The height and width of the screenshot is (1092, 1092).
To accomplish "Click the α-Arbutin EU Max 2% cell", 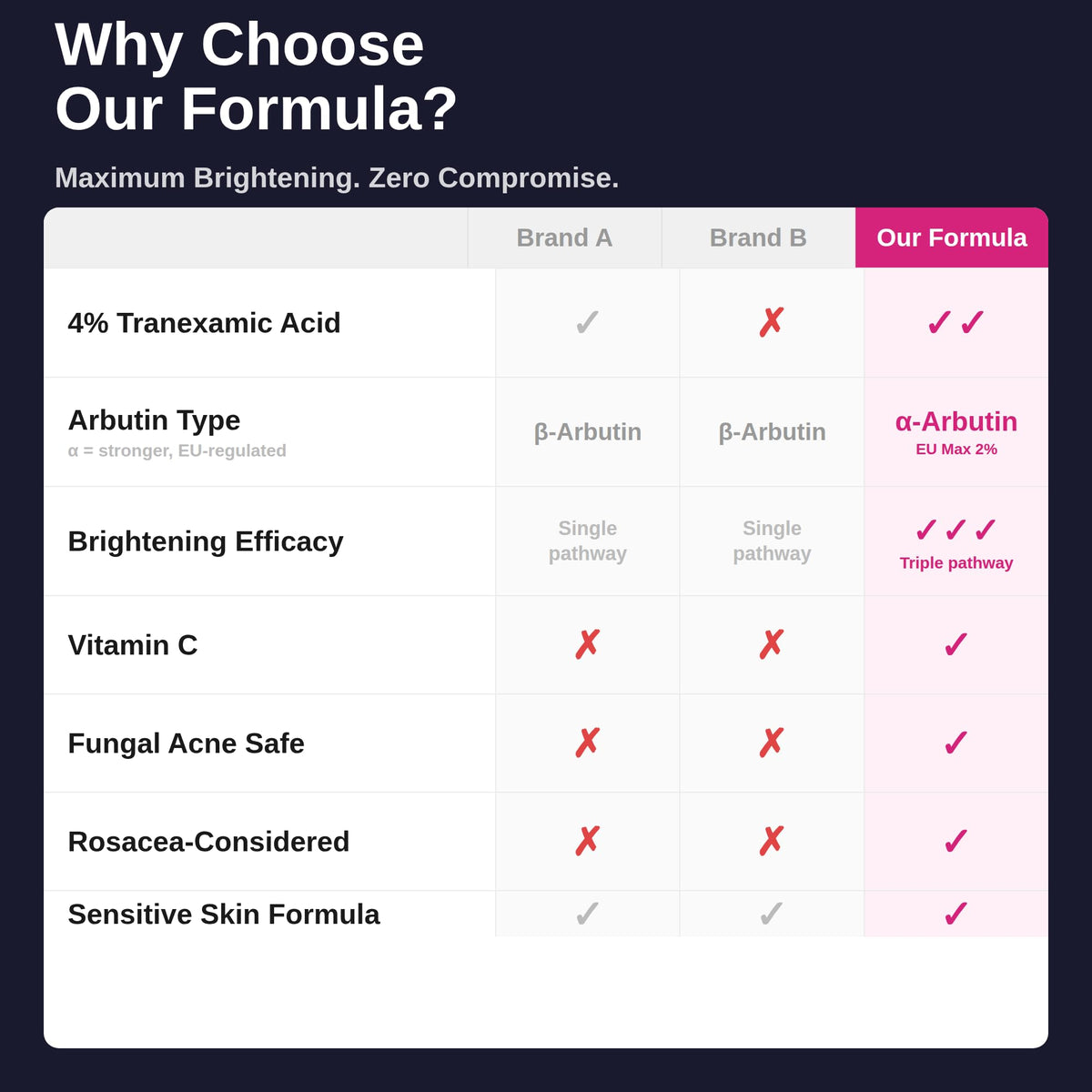I will pos(956,432).
